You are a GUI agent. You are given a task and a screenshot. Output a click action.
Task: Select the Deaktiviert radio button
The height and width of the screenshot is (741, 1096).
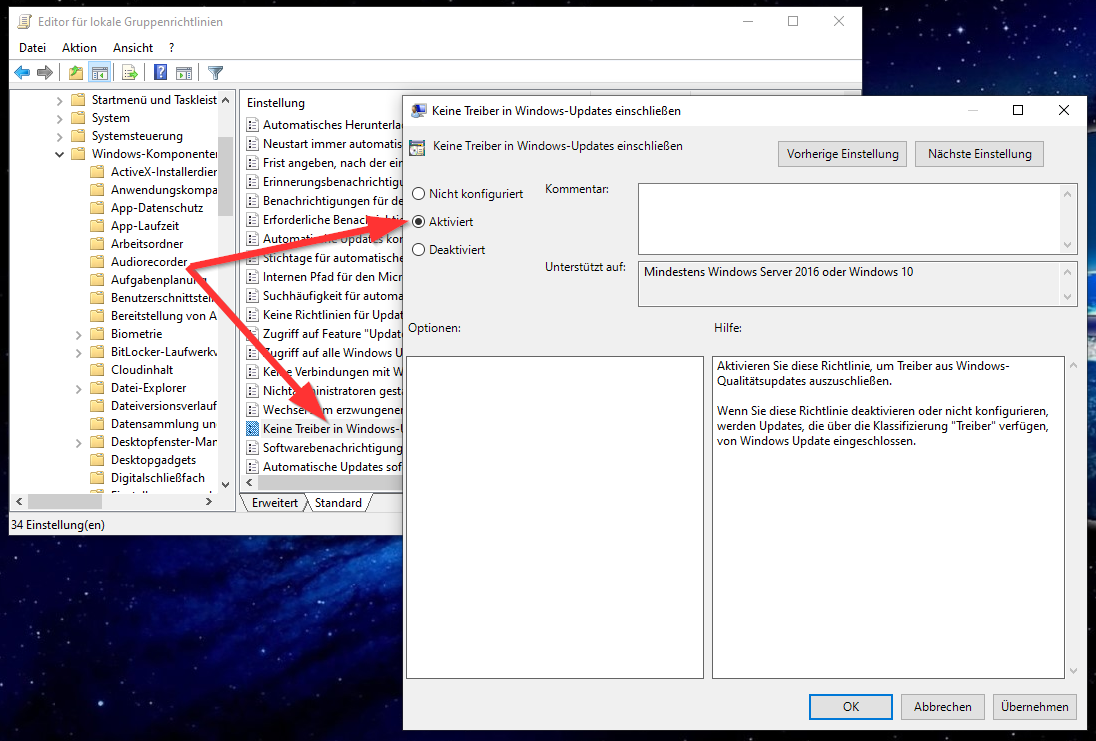419,250
